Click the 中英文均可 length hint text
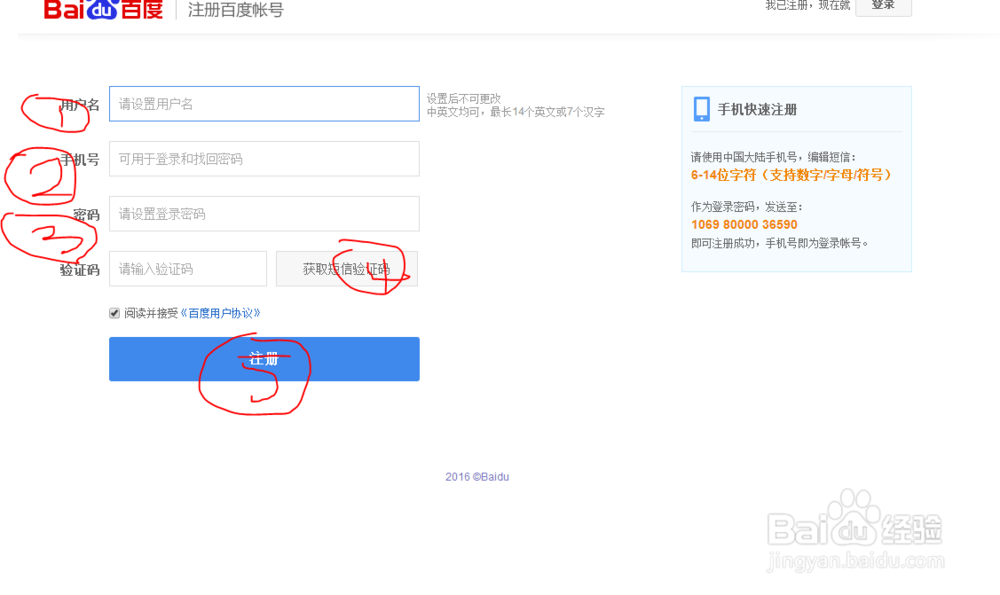 tap(515, 112)
